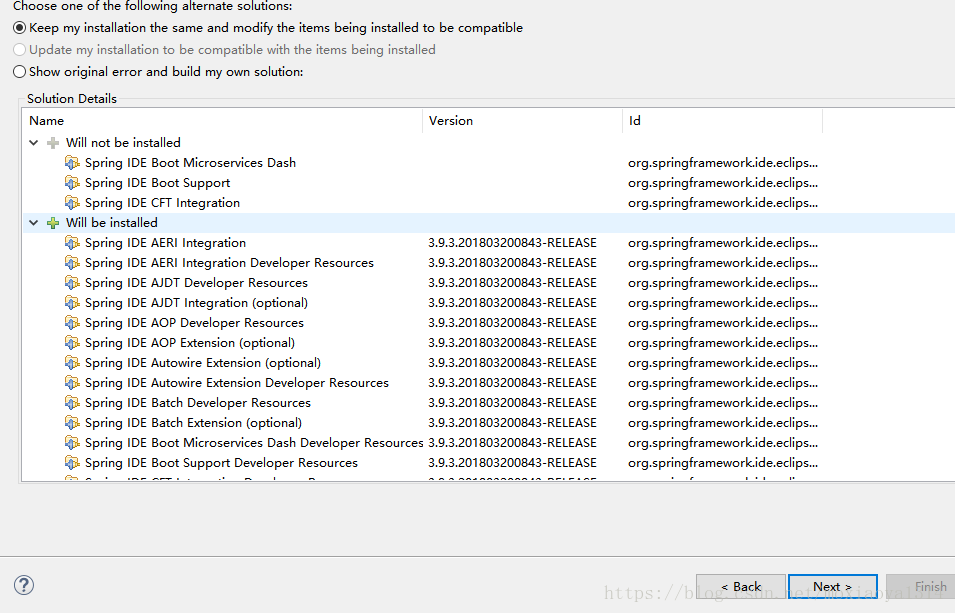
Task: Select 'Spring IDE Autowire Extension (optional)' text
Action: coord(203,363)
